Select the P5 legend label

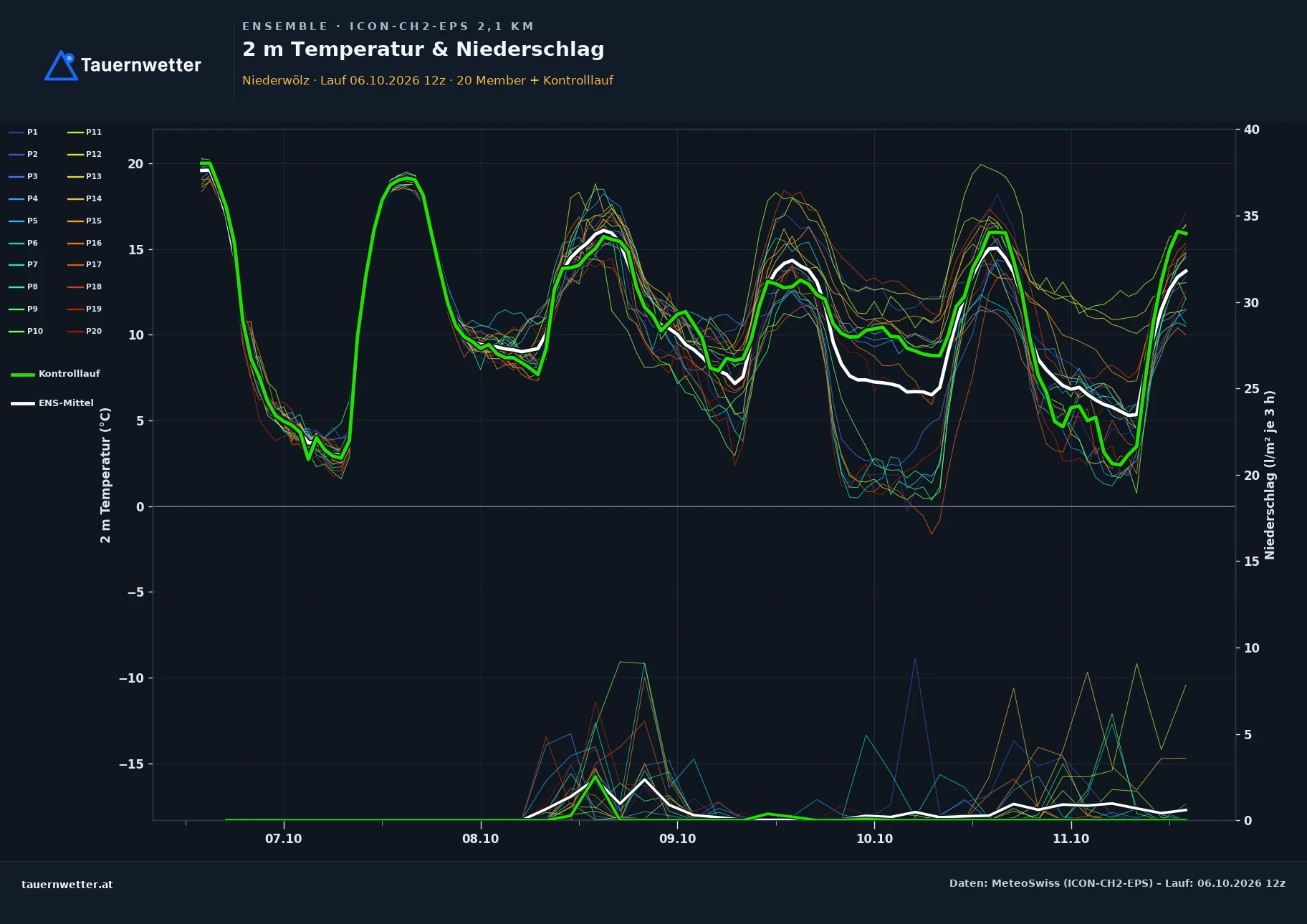[32, 221]
